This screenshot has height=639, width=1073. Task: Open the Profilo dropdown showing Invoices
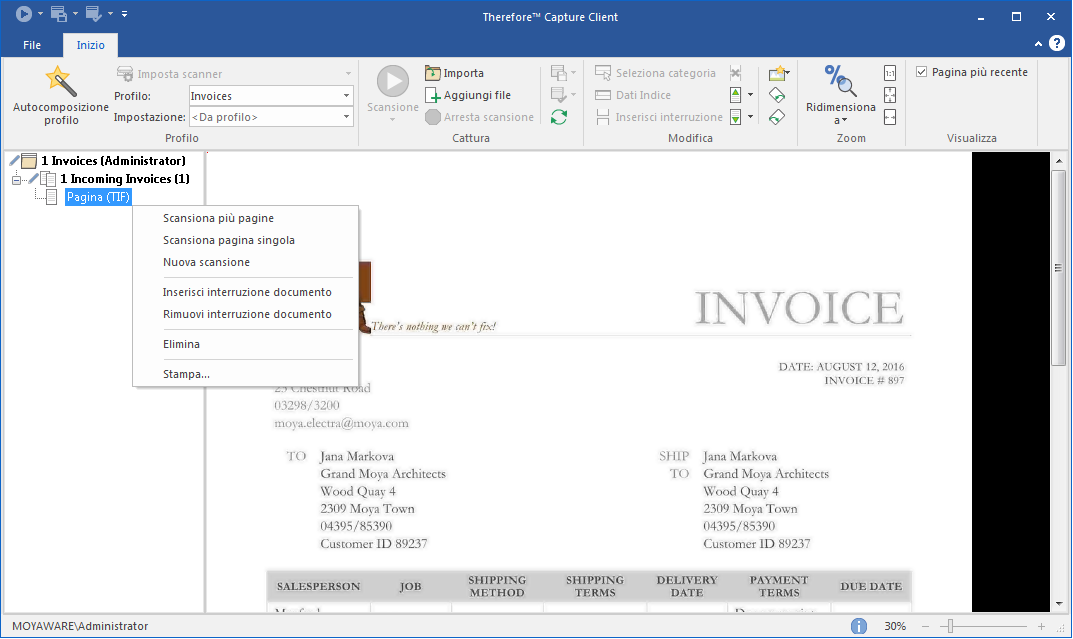[344, 95]
